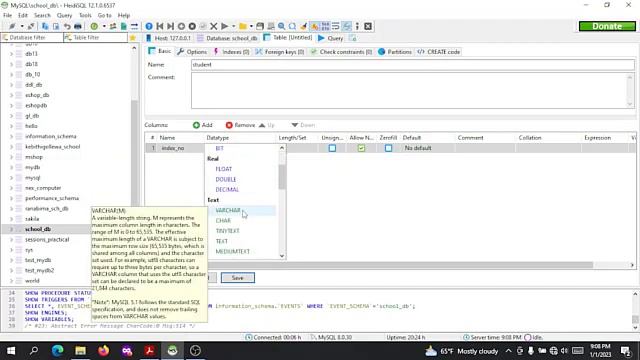640x360 pixels.
Task: Click the Database filter field
Action: tap(32, 38)
